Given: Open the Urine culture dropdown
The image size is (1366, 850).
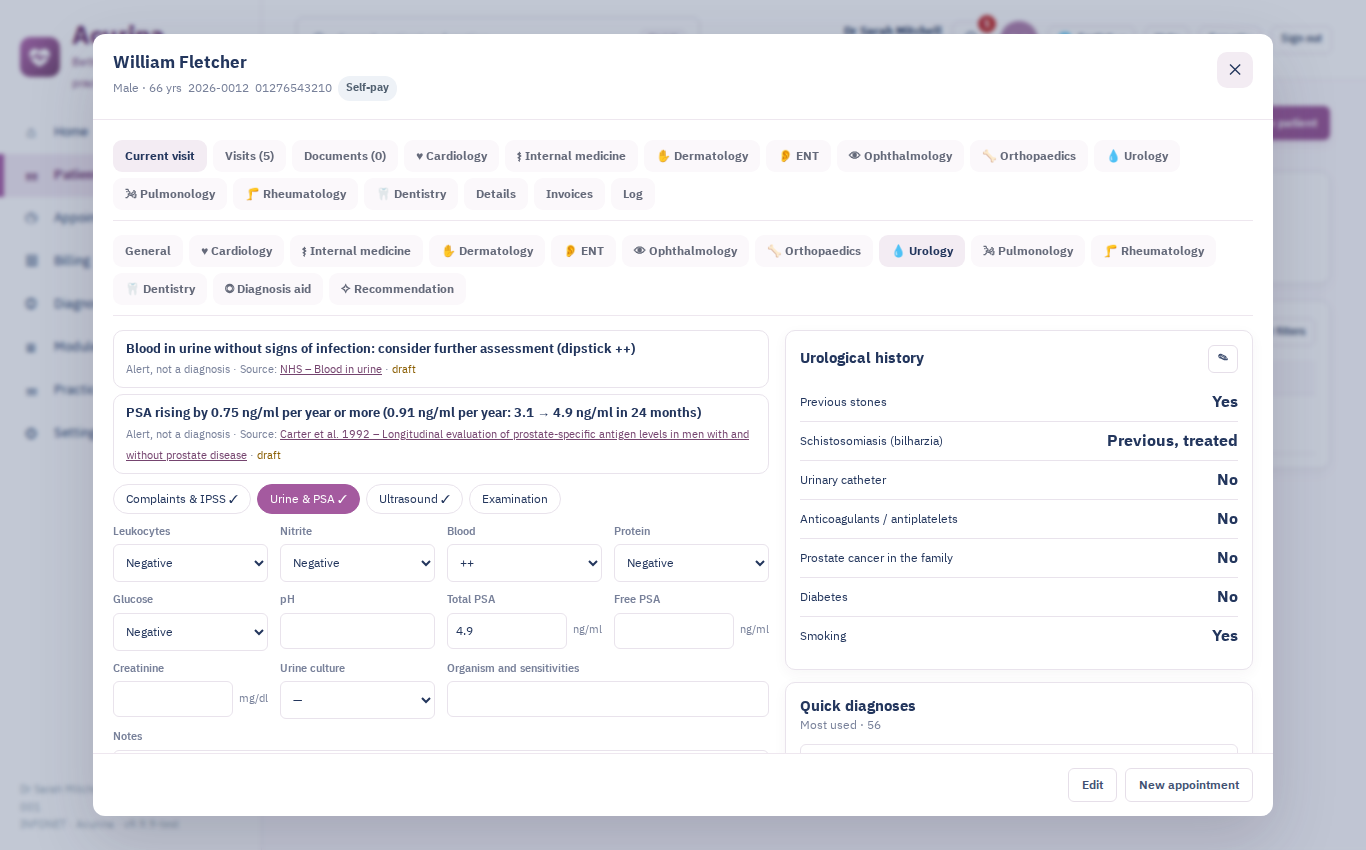Looking at the screenshot, I should pyautogui.click(x=357, y=700).
